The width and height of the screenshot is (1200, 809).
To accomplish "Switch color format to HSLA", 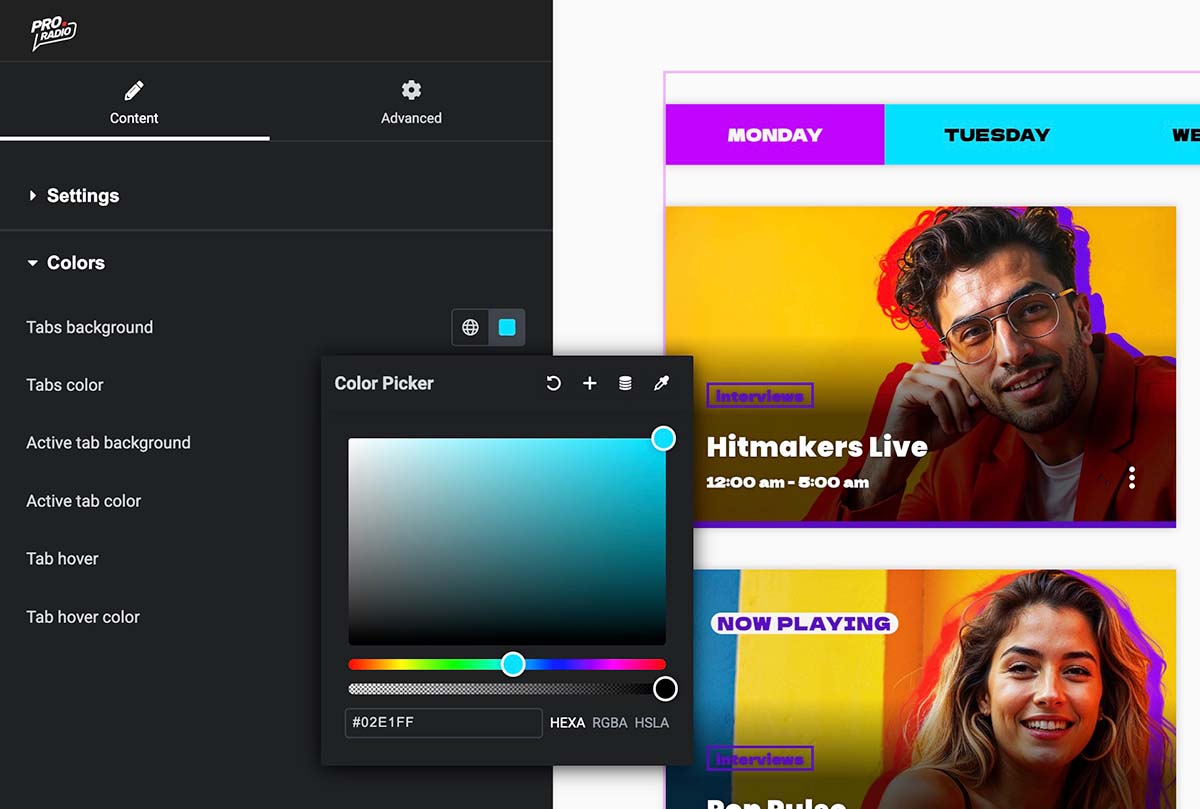I will pos(652,722).
